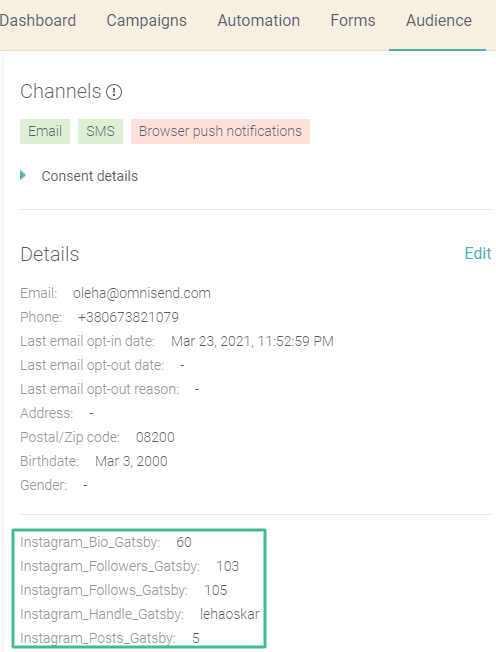Switch to the Campaigns tab

tap(146, 21)
